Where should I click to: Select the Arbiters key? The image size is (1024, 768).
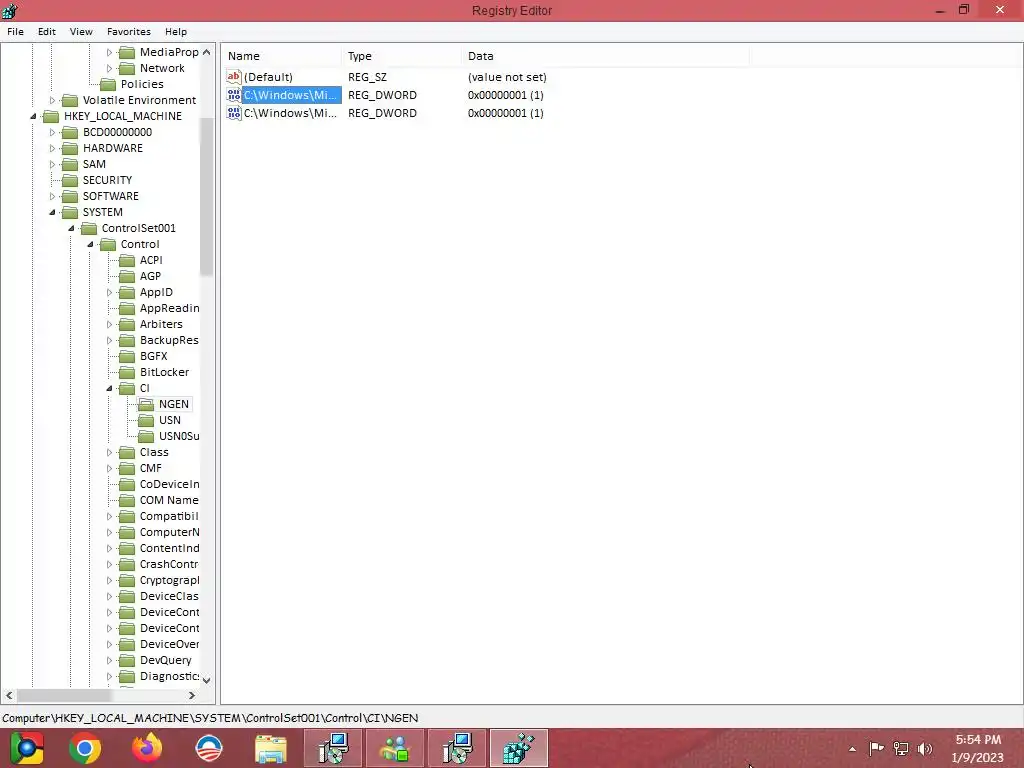161,324
